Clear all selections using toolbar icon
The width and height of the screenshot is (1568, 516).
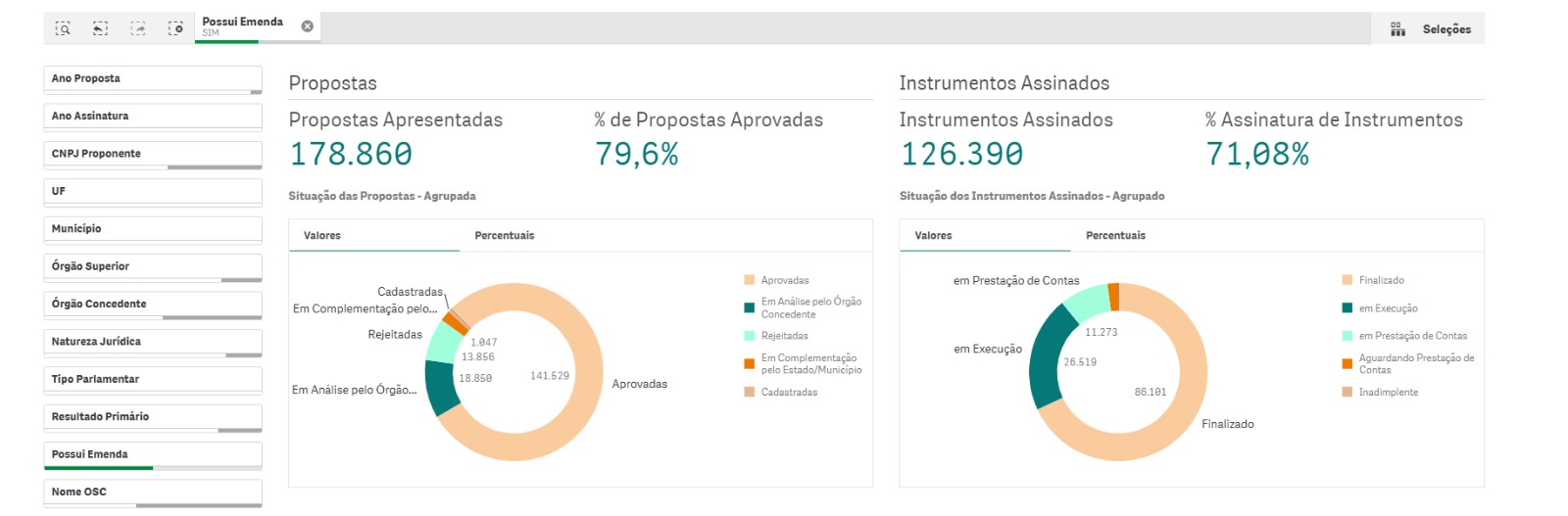point(175,28)
